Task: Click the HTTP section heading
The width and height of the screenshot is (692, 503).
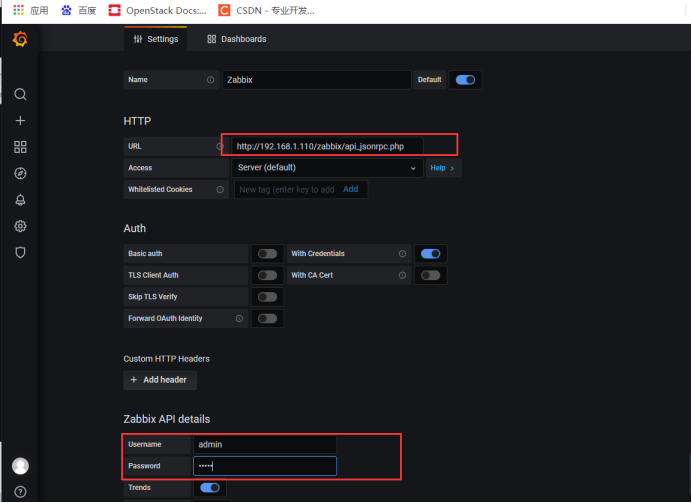Action: [x=137, y=121]
